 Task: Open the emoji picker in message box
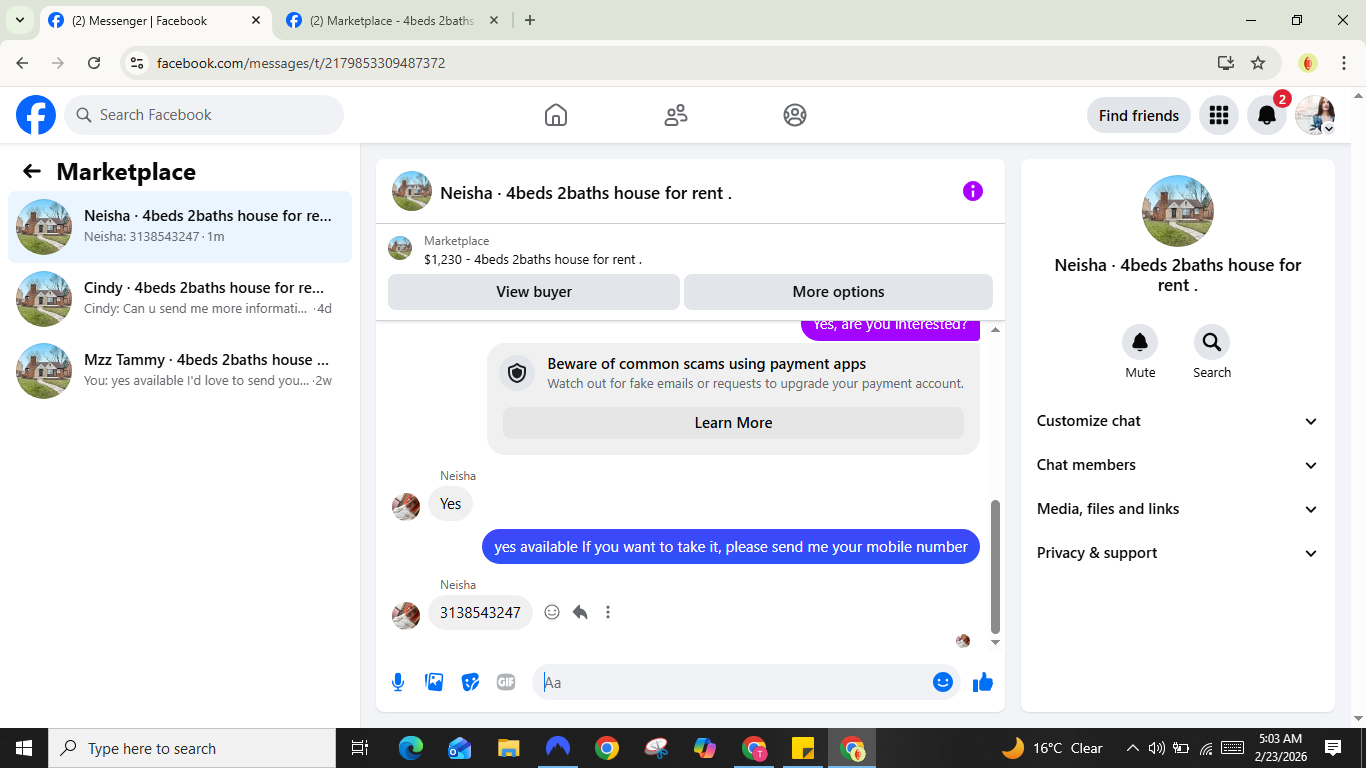[x=942, y=682]
